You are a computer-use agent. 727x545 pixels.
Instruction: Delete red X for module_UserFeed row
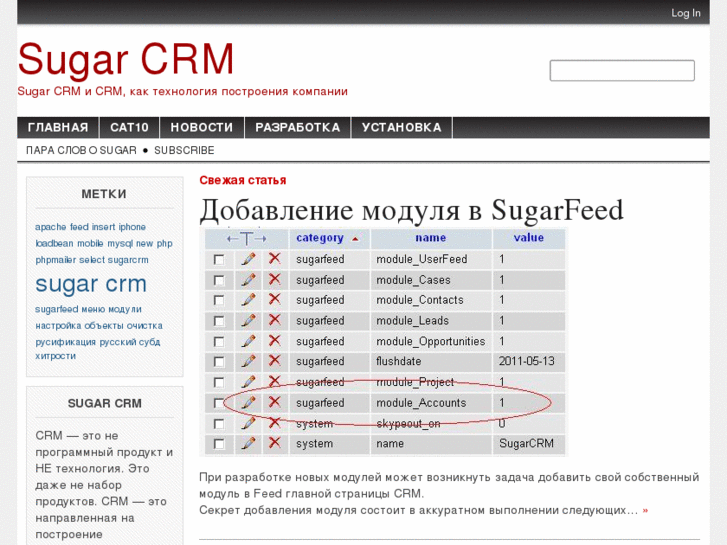pyautogui.click(x=274, y=258)
